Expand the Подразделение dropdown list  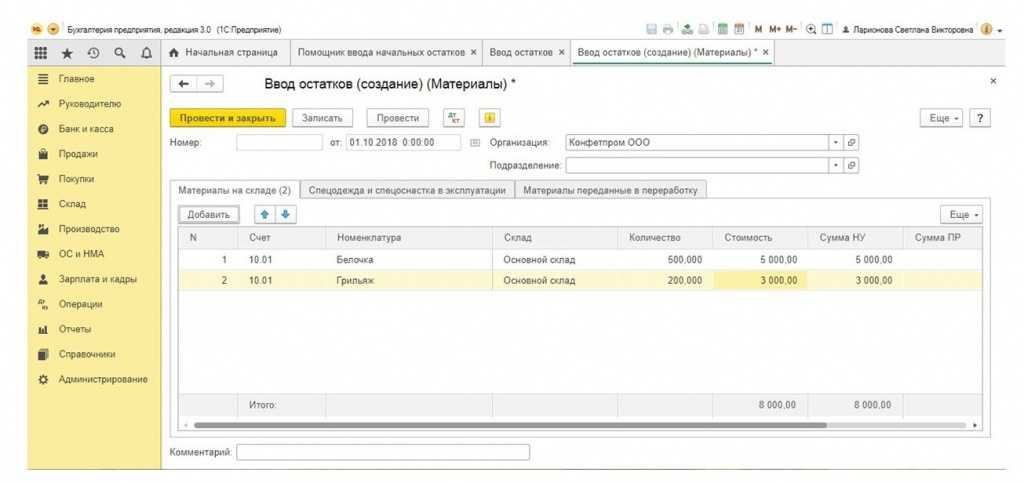[x=836, y=166]
